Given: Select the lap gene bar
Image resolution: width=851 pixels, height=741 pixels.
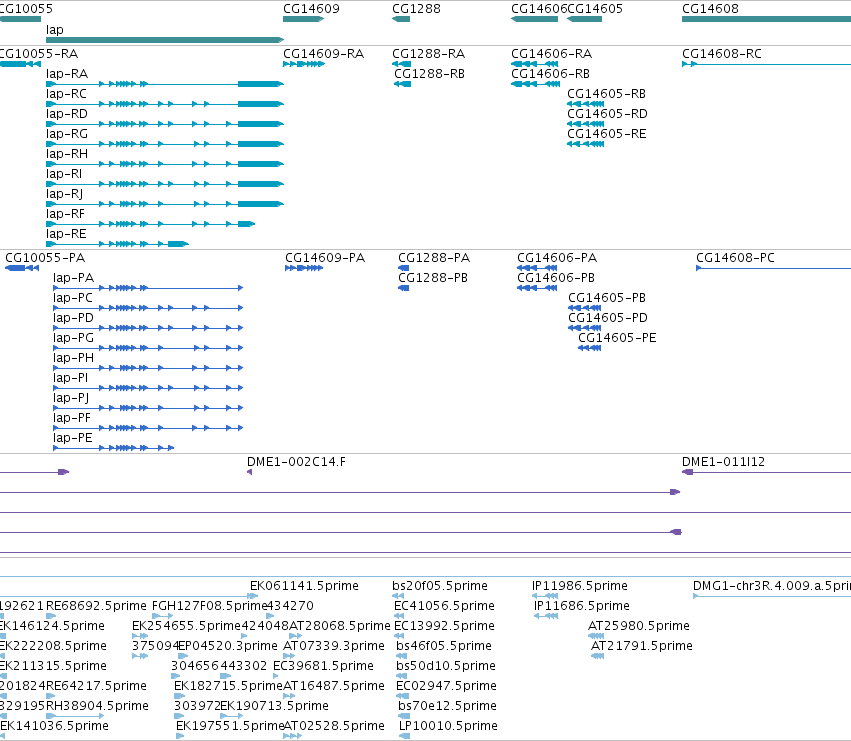Looking at the screenshot, I should 165,40.
